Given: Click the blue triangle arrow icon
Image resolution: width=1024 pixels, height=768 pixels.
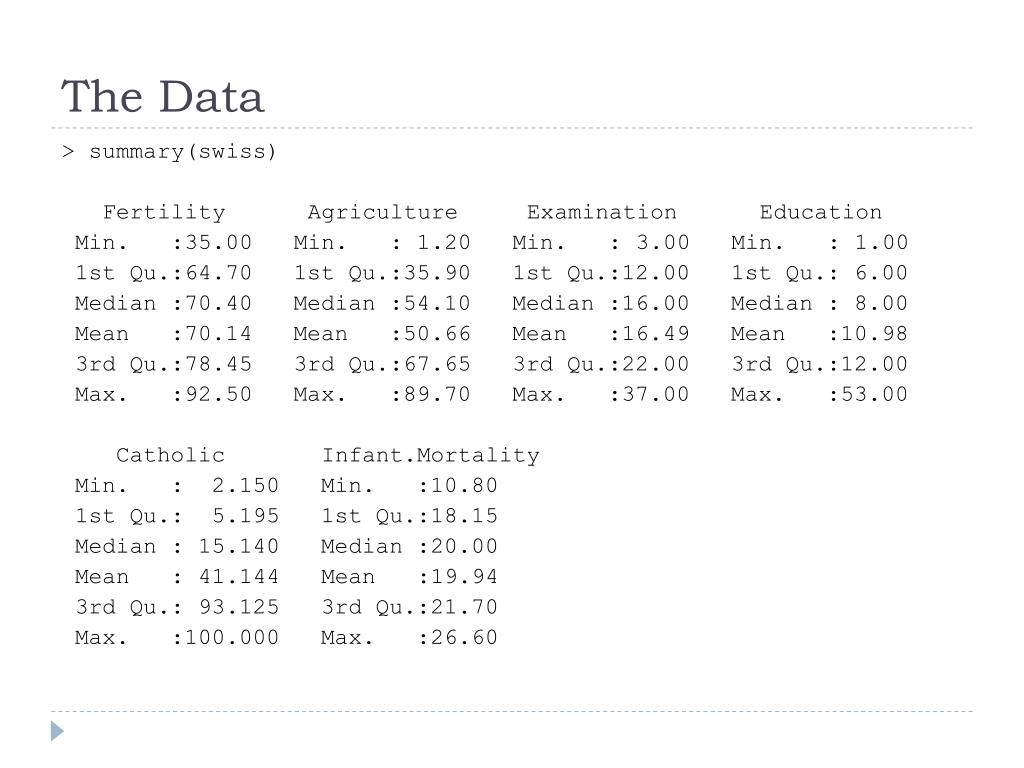Looking at the screenshot, I should point(57,731).
